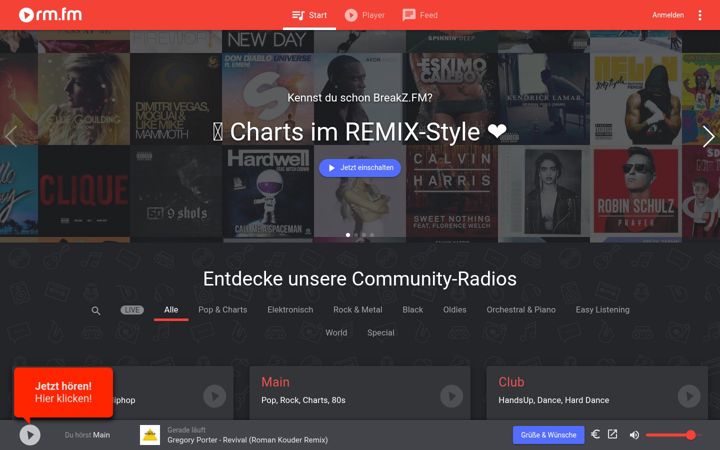
Task: Filter by World genre
Action: (336, 333)
